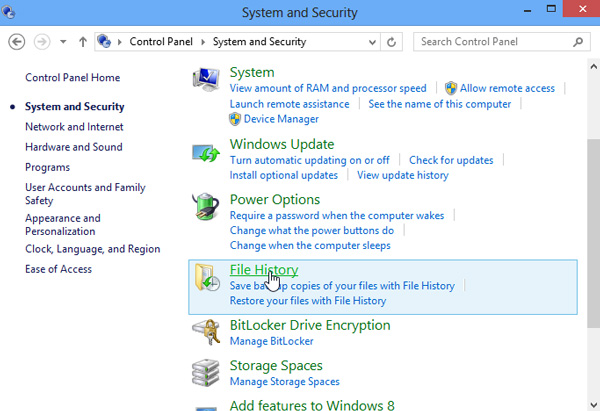Image resolution: width=600 pixels, height=411 pixels.
Task: Click the Storage Spaces drives icon
Action: point(206,373)
